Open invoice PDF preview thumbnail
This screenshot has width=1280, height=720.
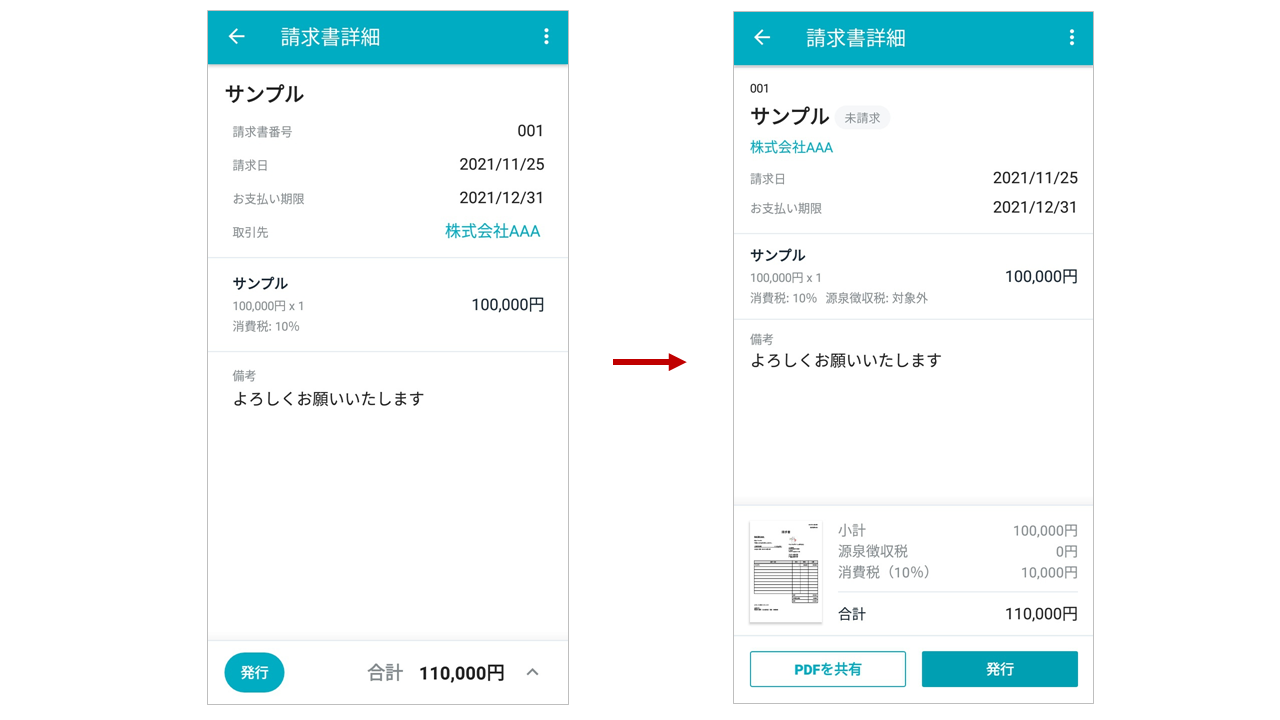coord(786,571)
